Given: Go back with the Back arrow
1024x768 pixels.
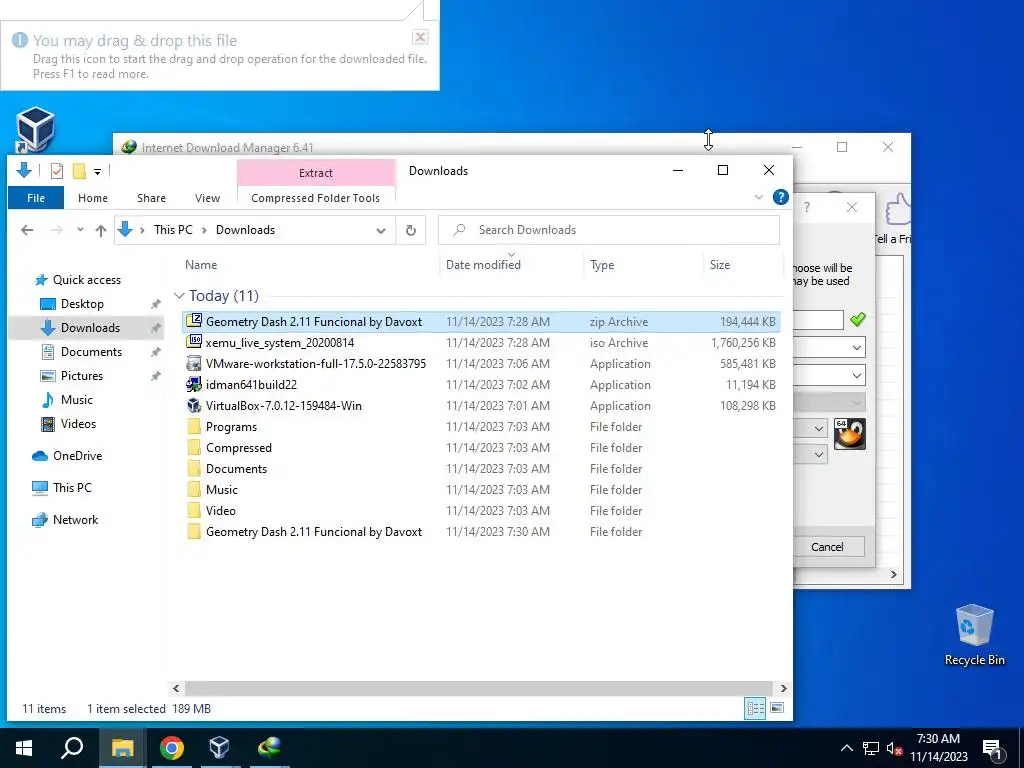Looking at the screenshot, I should 27,230.
